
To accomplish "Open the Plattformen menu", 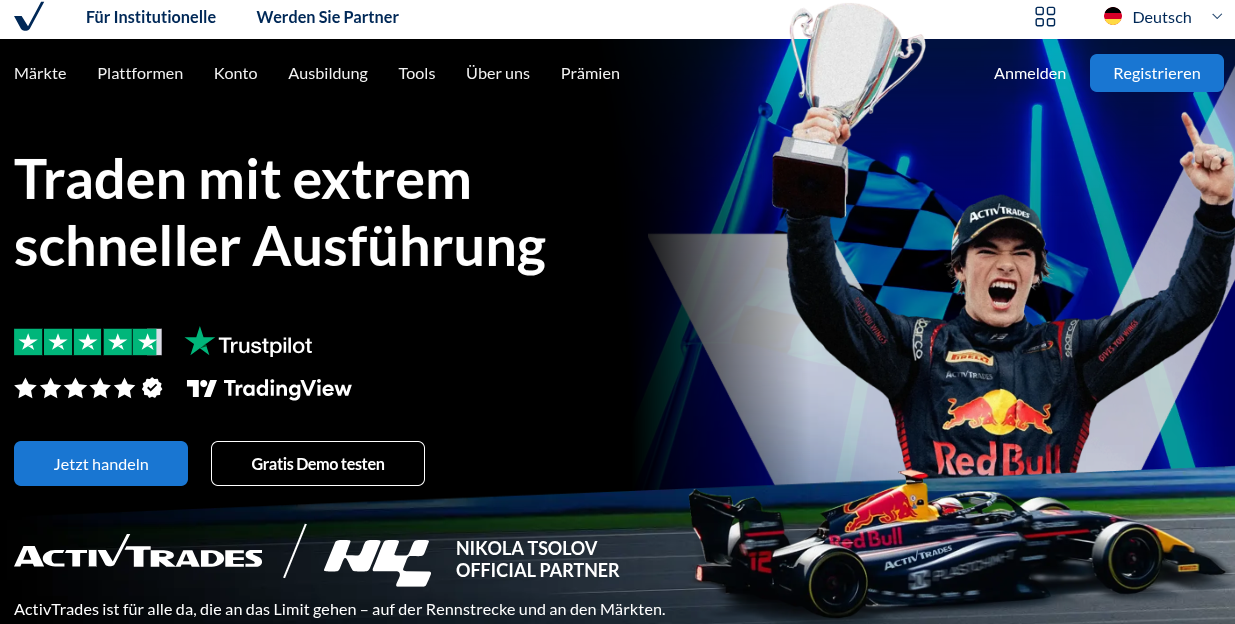I will pos(140,73).
